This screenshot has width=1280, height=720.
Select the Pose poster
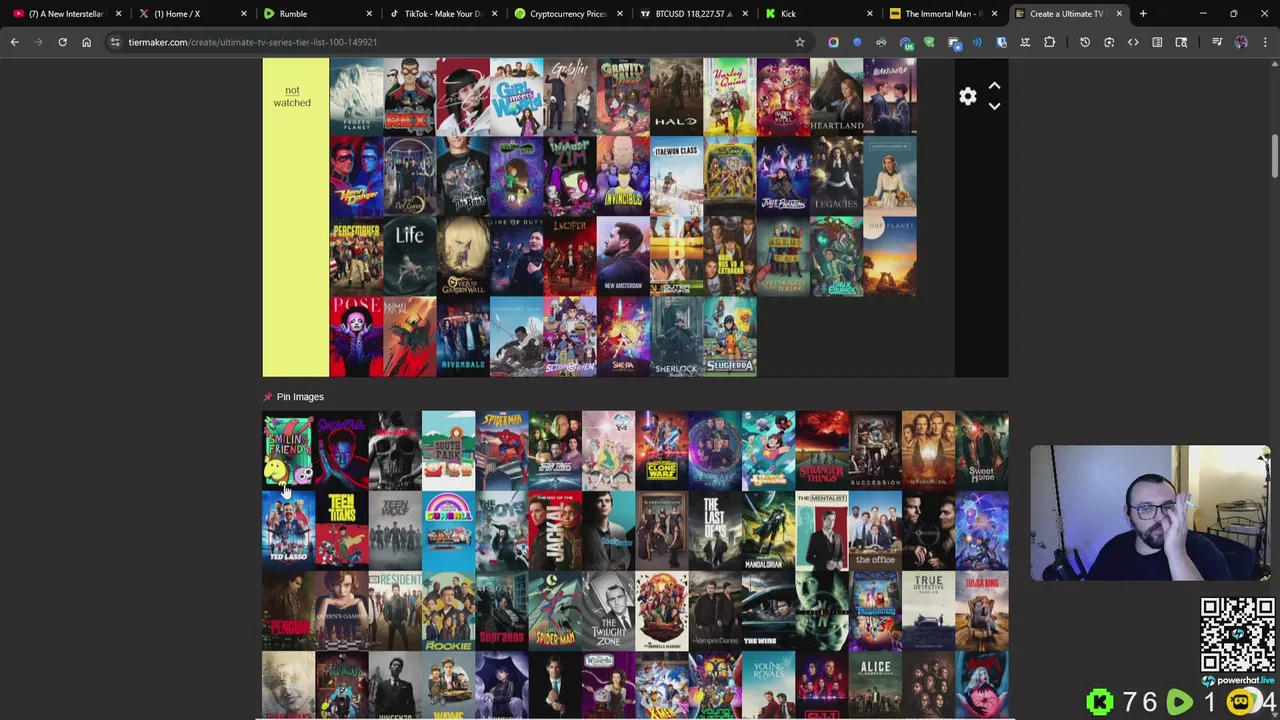pyautogui.click(x=356, y=337)
